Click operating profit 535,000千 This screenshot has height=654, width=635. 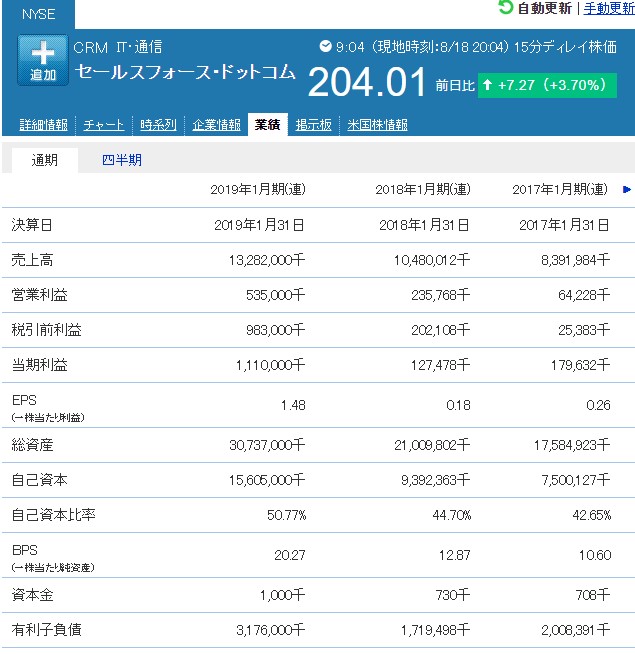[275, 295]
